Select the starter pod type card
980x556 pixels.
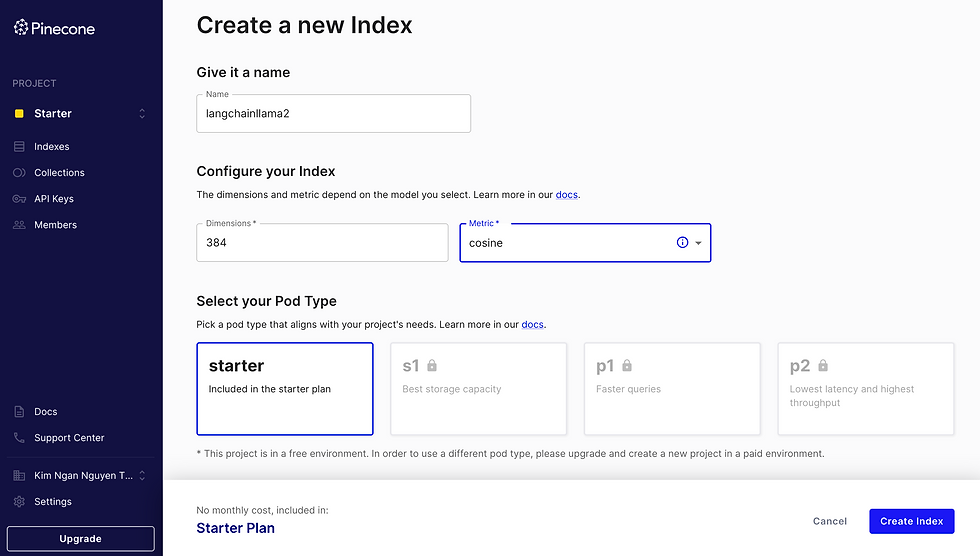[x=285, y=389]
